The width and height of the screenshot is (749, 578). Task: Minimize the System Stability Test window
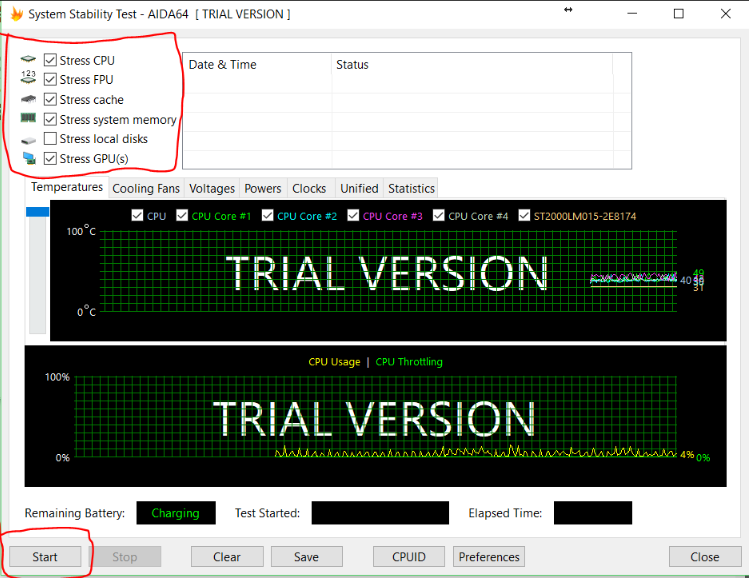pos(632,14)
